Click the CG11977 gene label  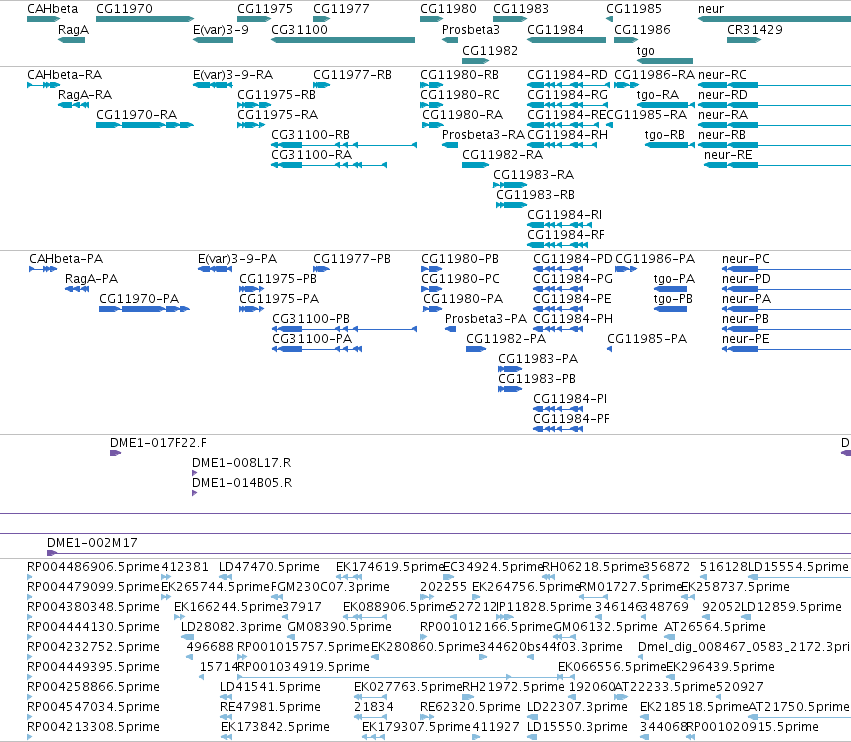[341, 9]
